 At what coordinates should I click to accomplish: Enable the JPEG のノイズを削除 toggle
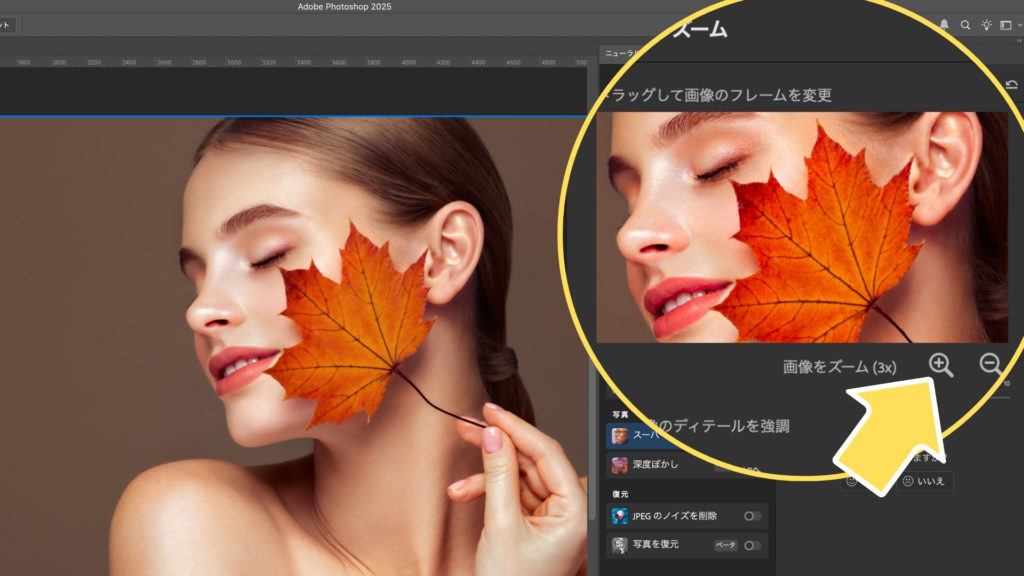(x=752, y=516)
